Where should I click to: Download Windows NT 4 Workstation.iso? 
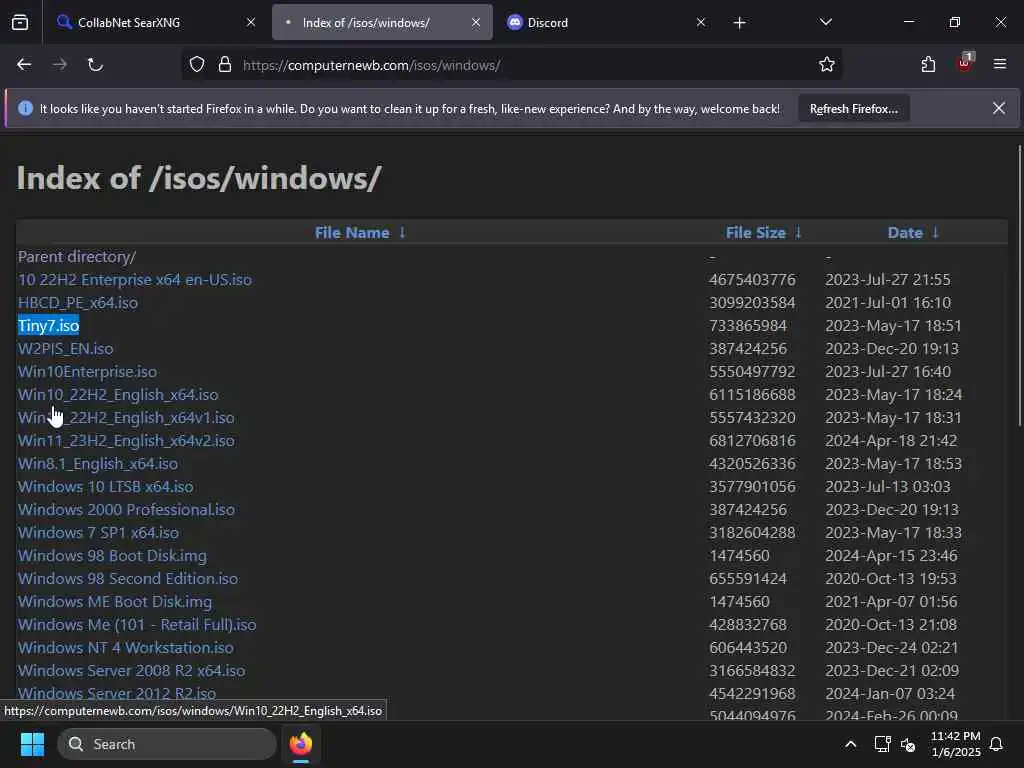(x=125, y=647)
